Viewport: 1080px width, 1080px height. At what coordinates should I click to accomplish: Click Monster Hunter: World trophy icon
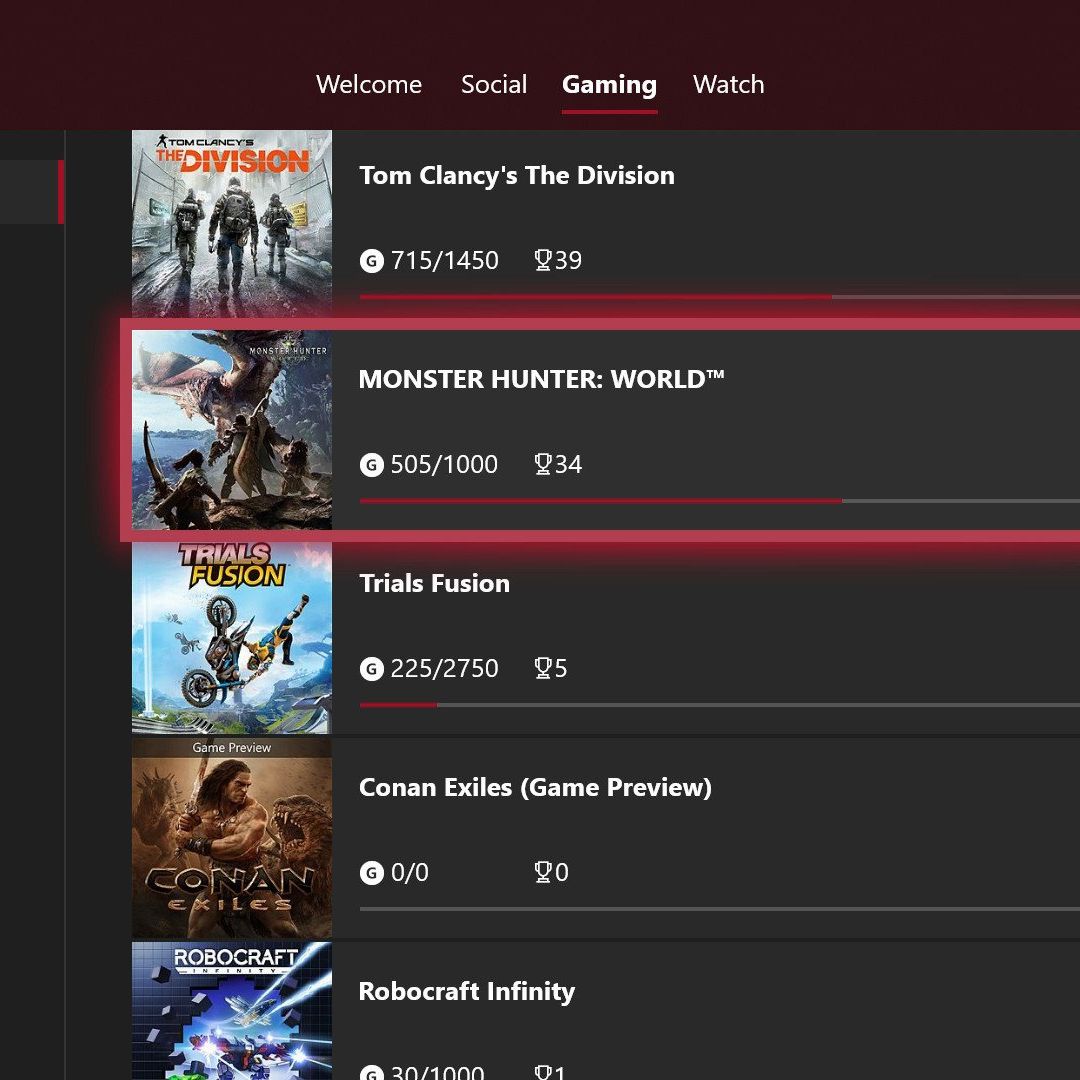pos(543,465)
